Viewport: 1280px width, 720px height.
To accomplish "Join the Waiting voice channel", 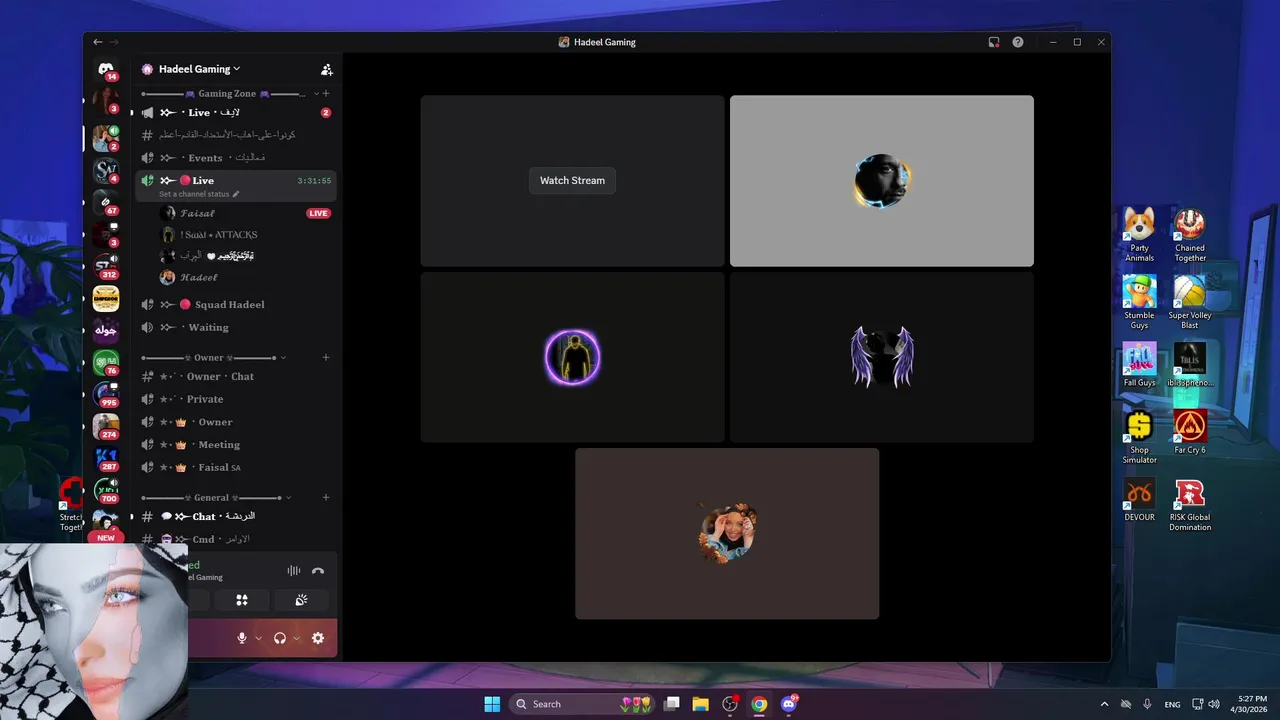I will tap(235, 327).
